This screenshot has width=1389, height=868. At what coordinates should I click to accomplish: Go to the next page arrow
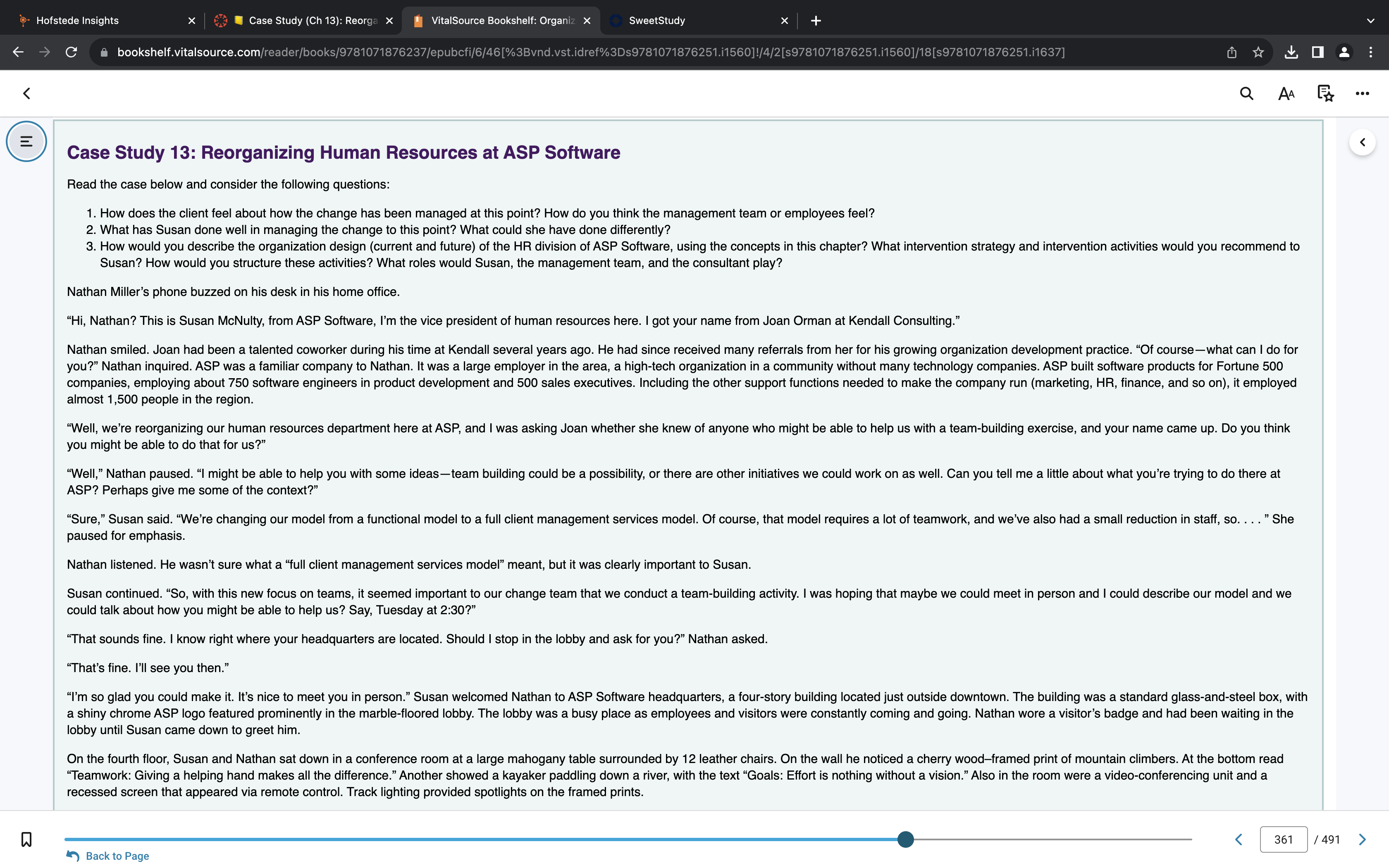click(x=1362, y=840)
